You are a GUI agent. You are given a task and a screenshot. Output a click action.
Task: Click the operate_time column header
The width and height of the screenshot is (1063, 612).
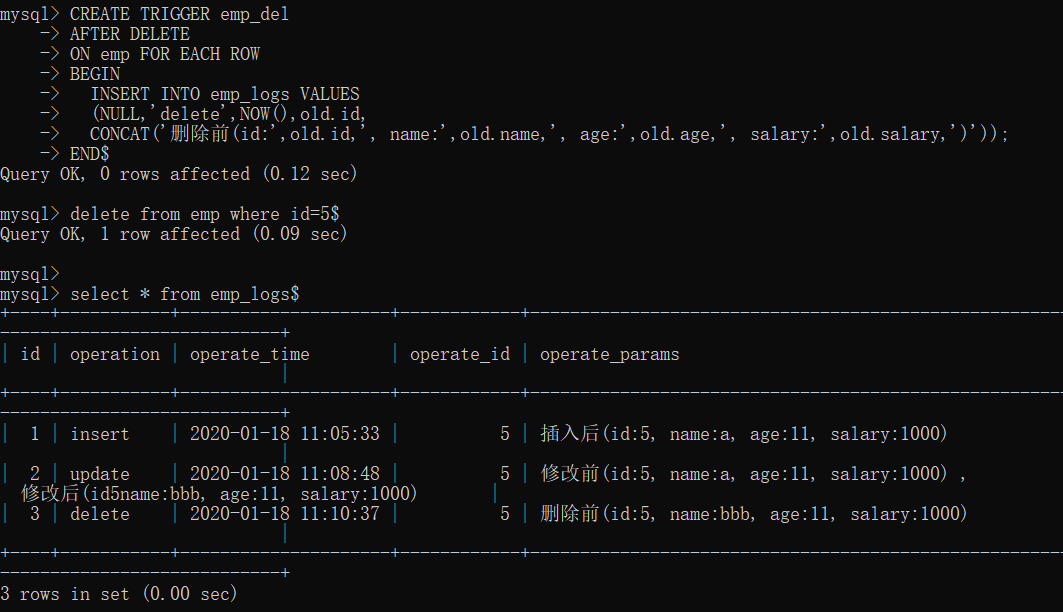click(x=249, y=354)
